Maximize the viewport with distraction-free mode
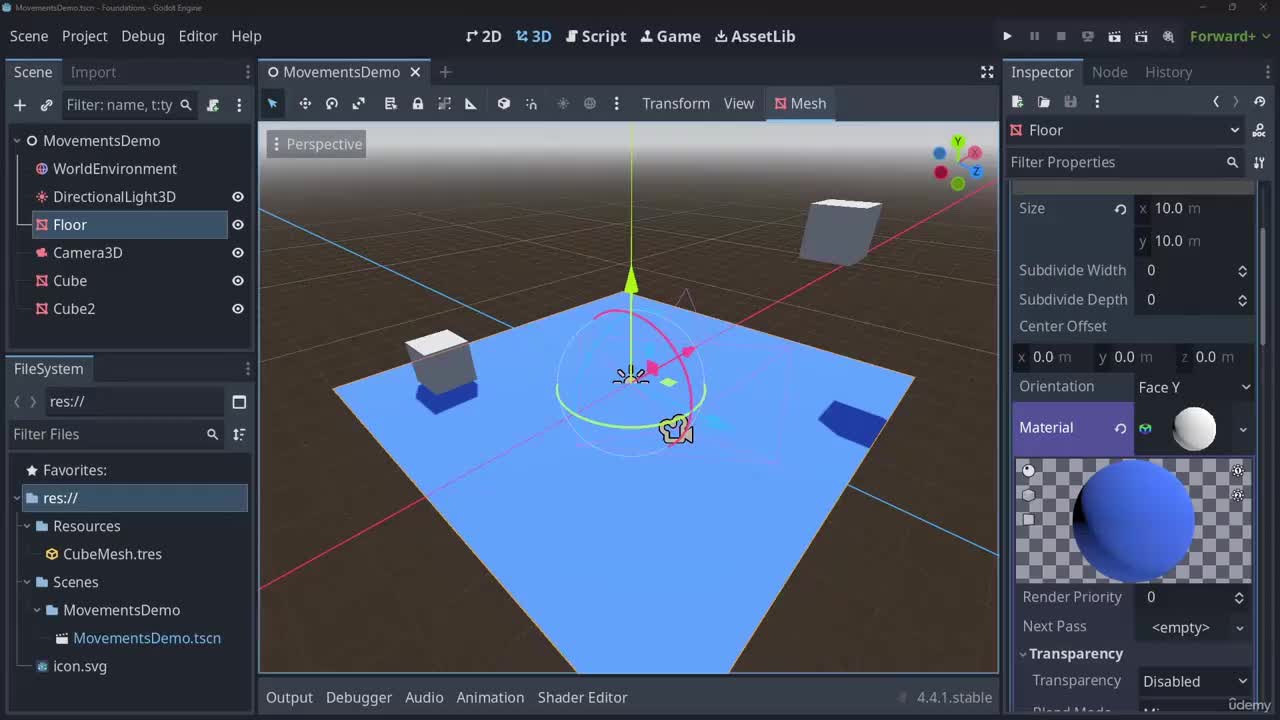Image resolution: width=1280 pixels, height=720 pixels. [987, 72]
